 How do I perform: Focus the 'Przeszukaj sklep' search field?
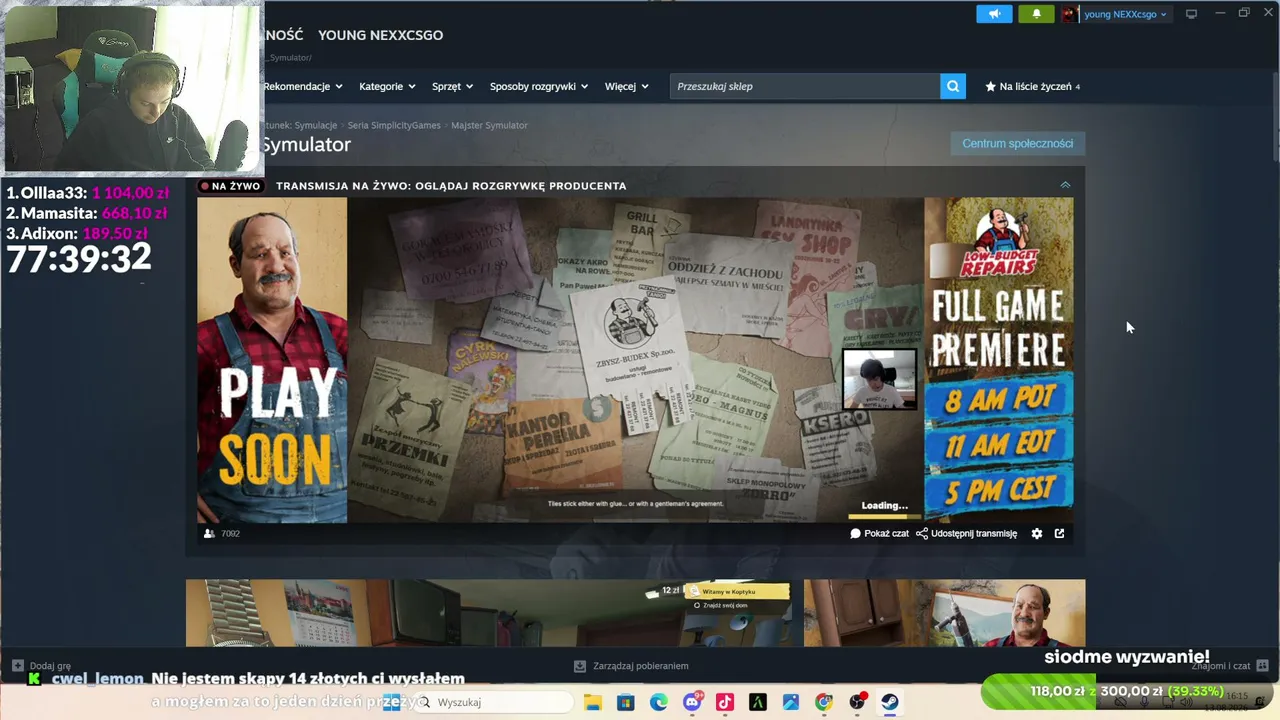coord(805,86)
